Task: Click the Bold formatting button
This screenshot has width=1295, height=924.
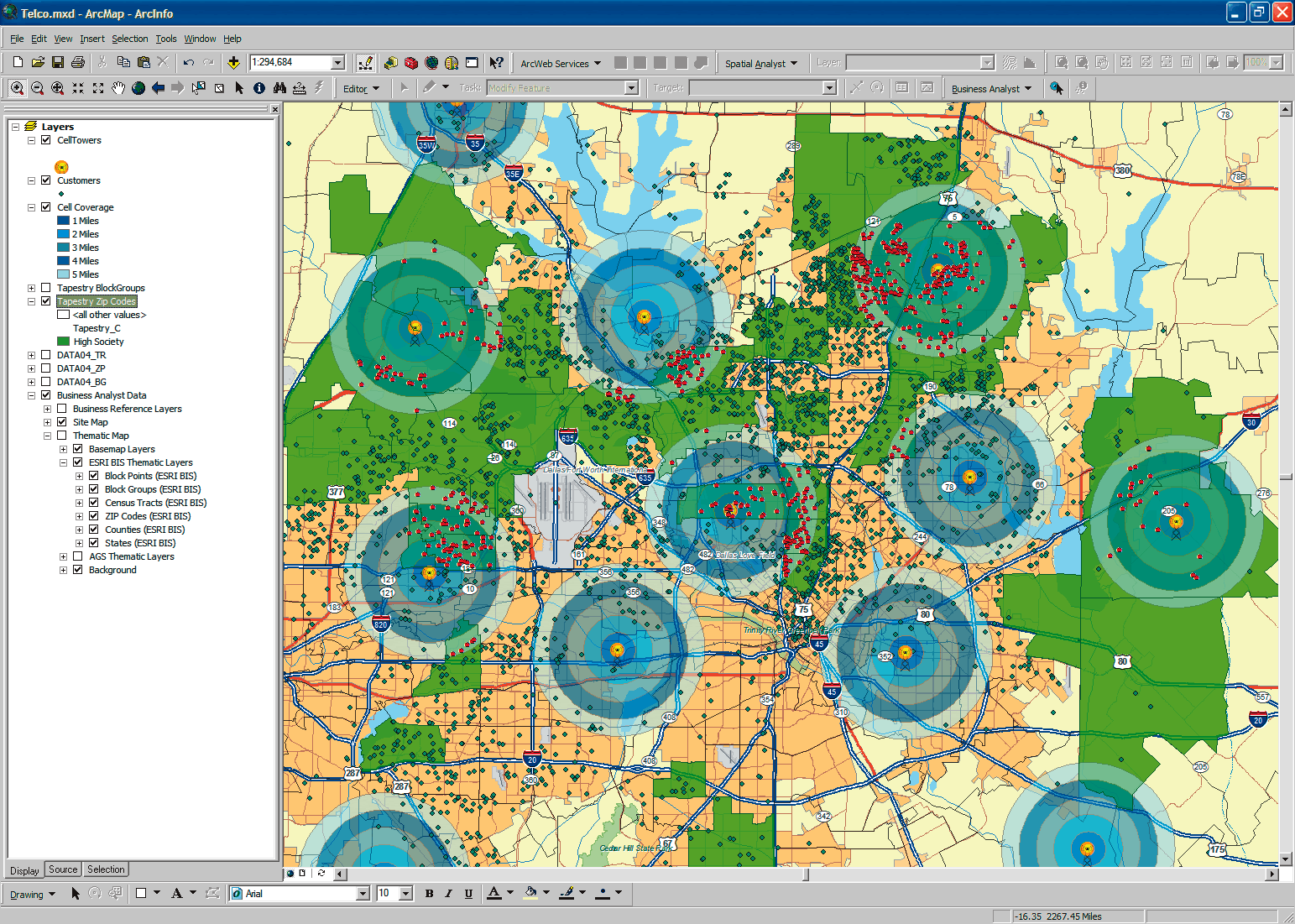Action: click(429, 894)
